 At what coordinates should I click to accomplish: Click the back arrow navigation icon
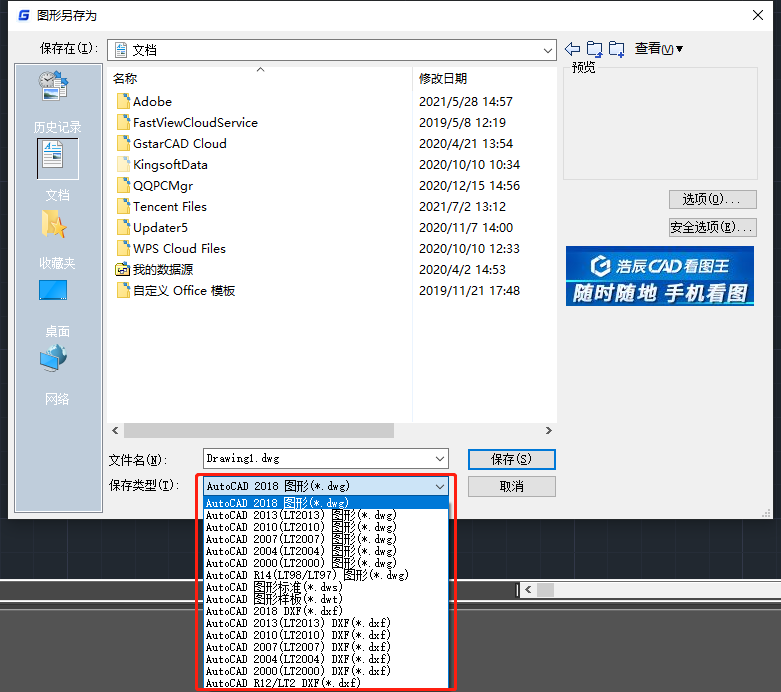(573, 49)
